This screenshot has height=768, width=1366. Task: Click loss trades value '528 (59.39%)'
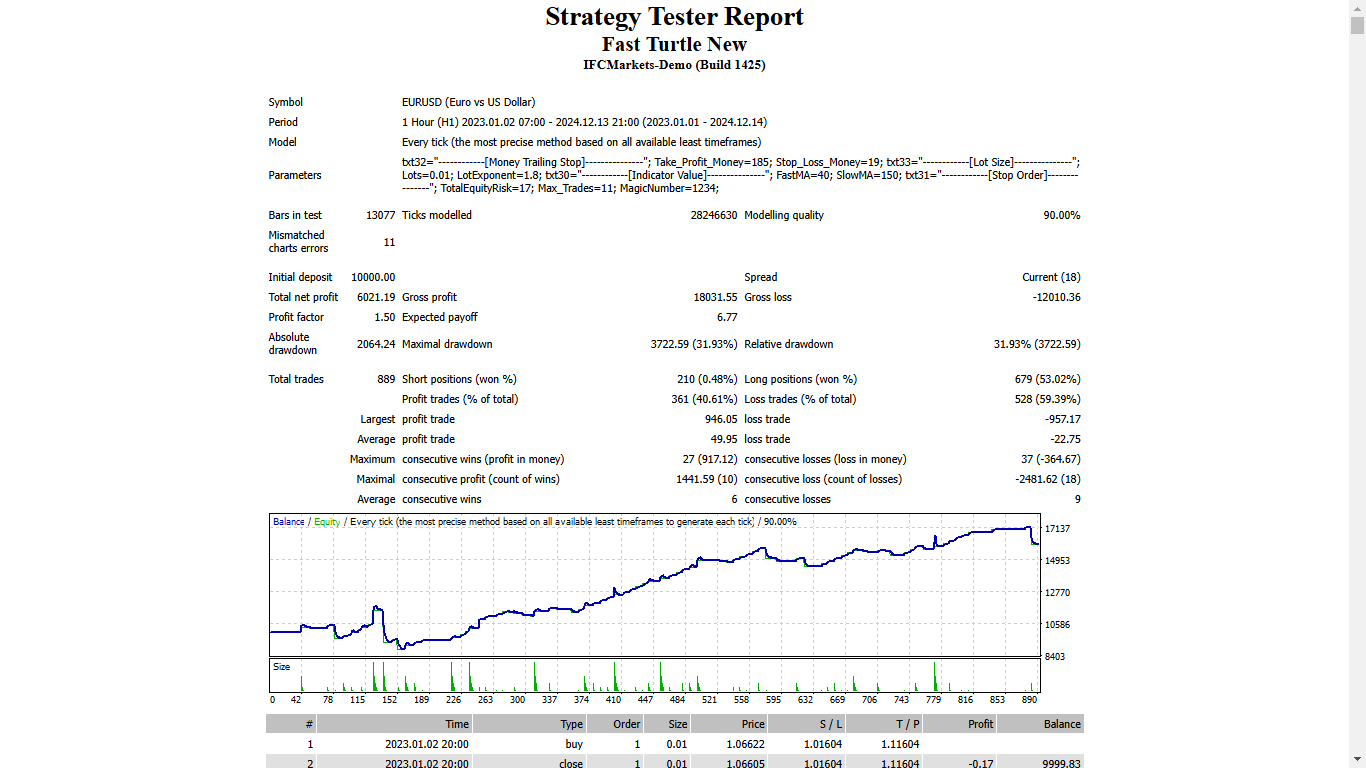coord(1047,399)
